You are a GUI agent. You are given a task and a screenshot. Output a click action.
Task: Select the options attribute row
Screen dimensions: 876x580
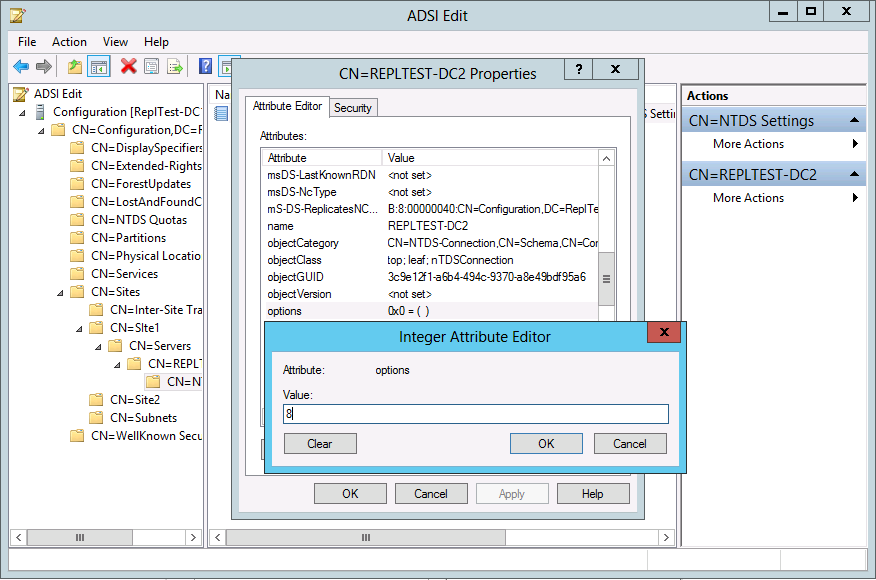(431, 311)
